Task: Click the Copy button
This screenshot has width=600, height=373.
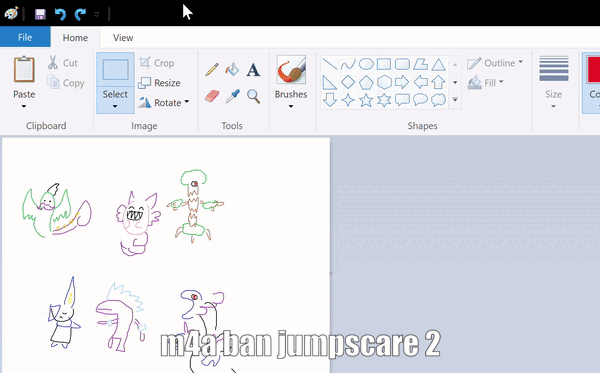Action: (65, 83)
